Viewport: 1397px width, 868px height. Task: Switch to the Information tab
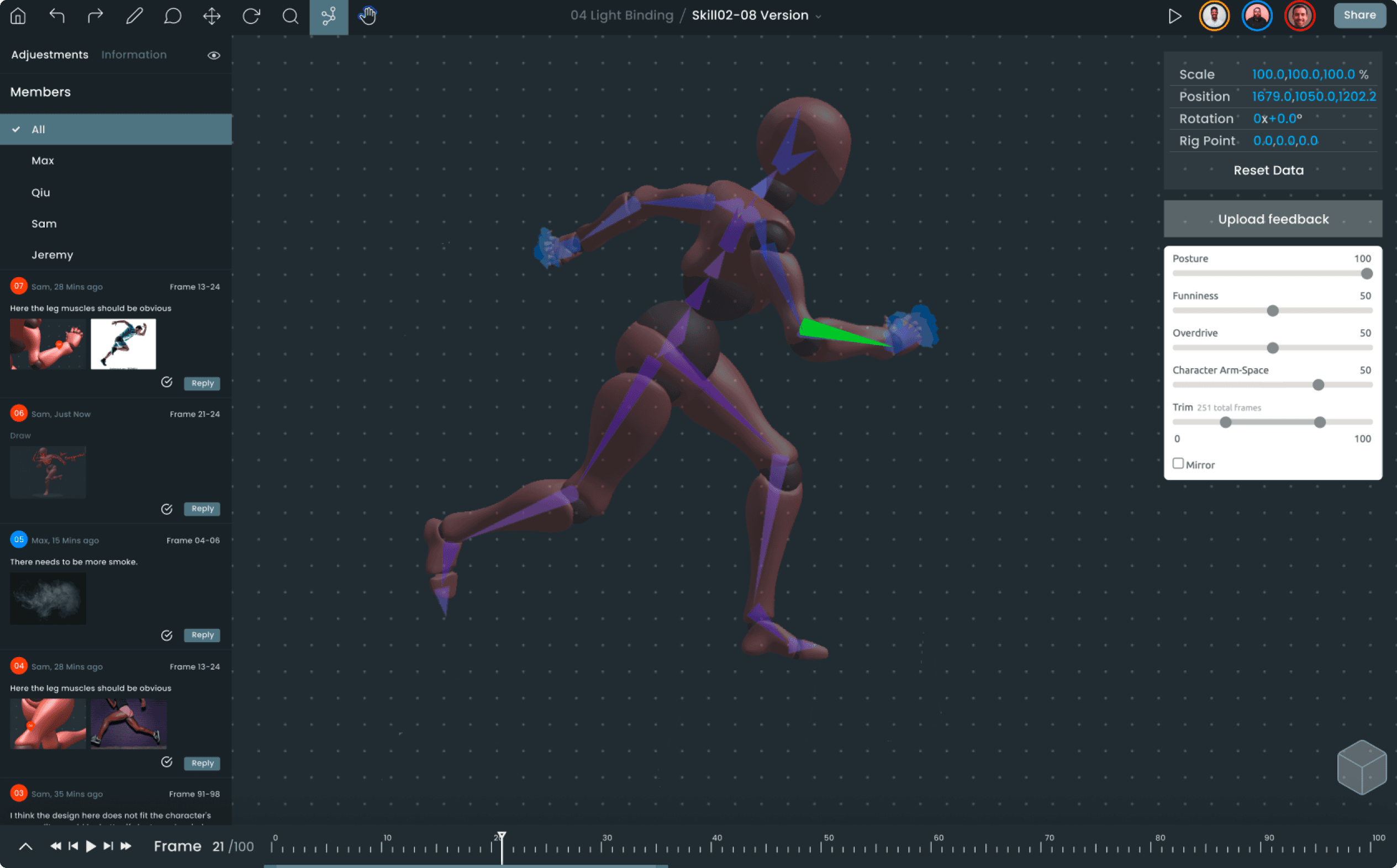[x=134, y=55]
